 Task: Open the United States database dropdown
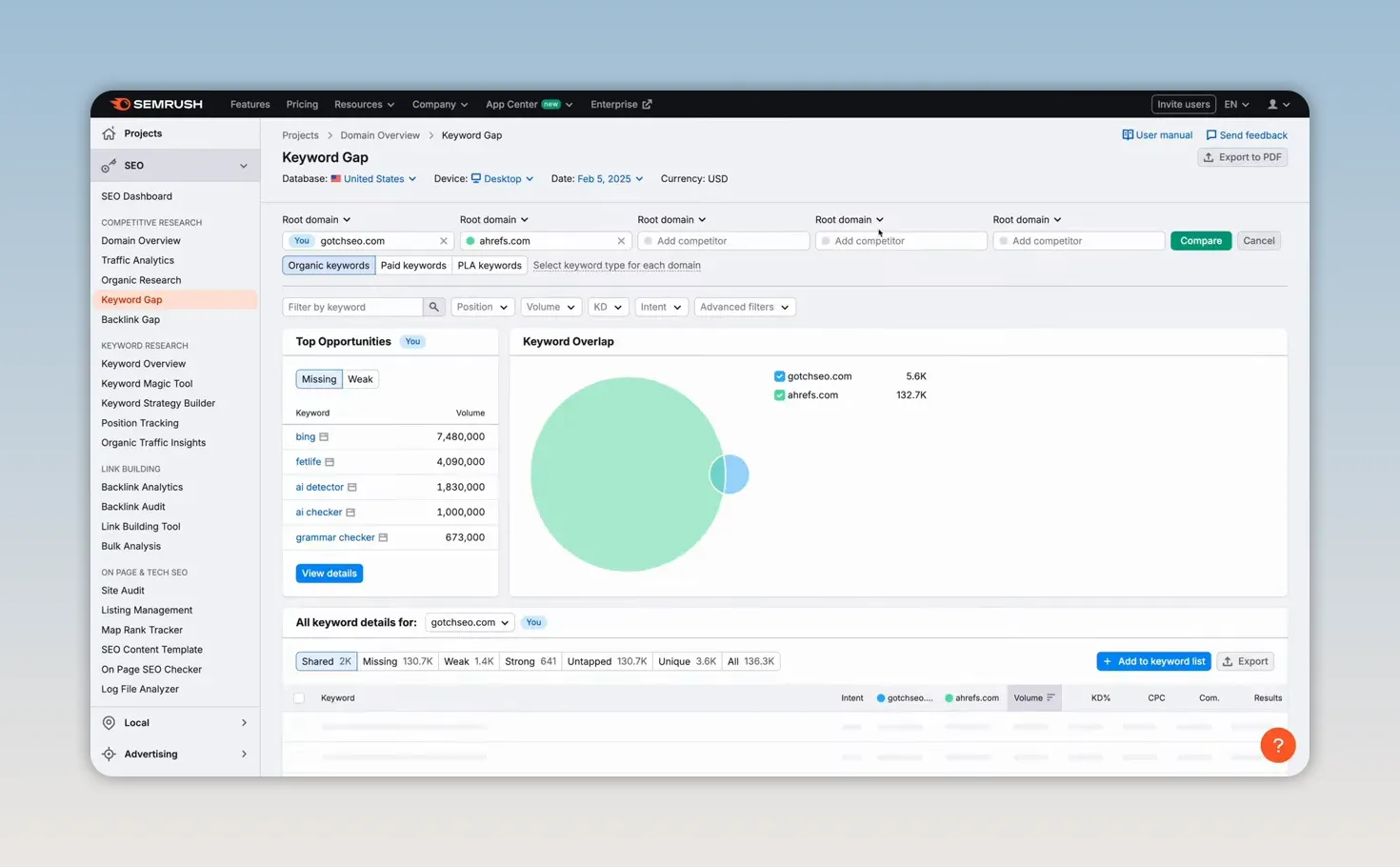pyautogui.click(x=373, y=179)
